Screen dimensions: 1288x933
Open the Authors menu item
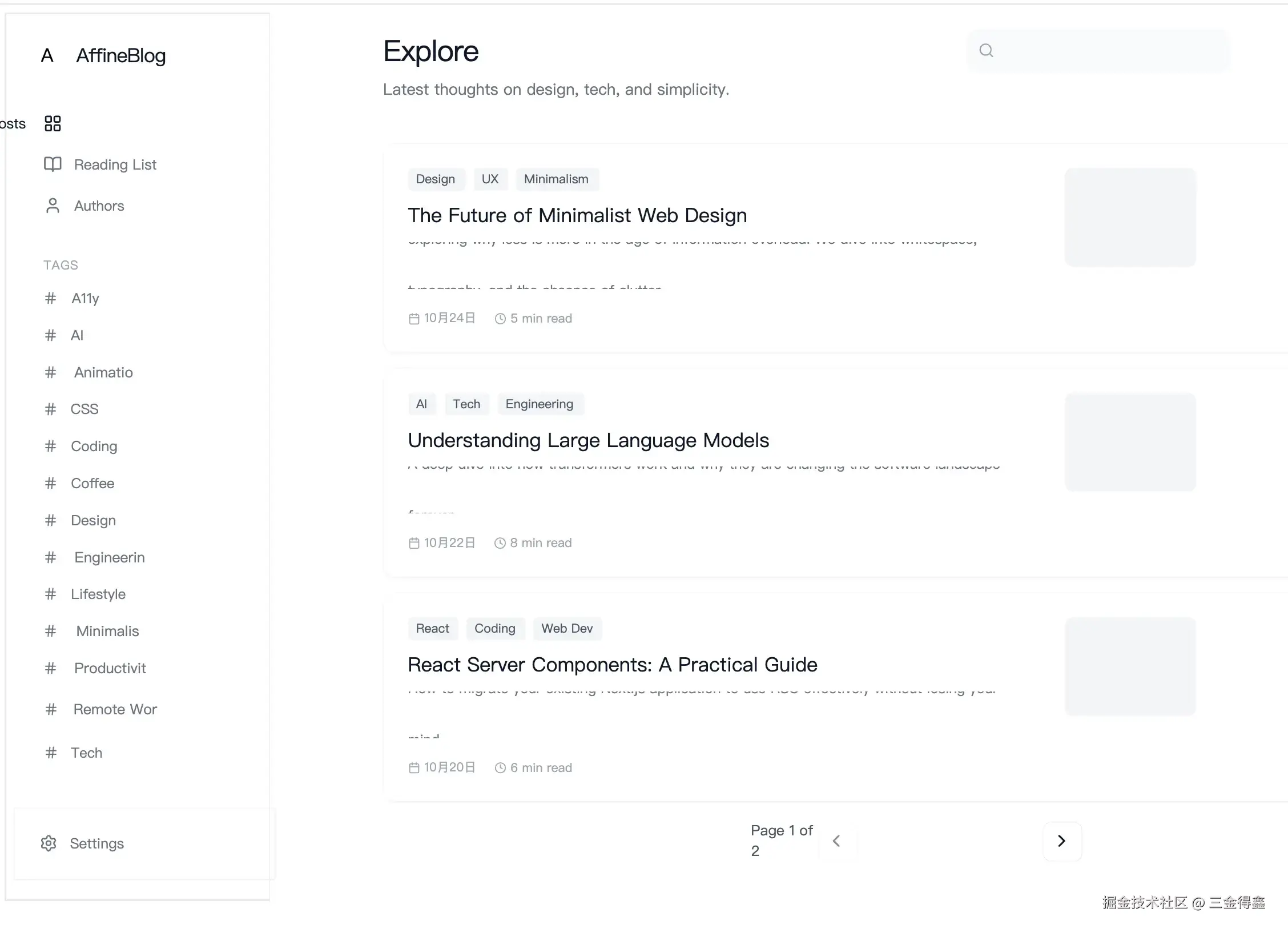99,206
